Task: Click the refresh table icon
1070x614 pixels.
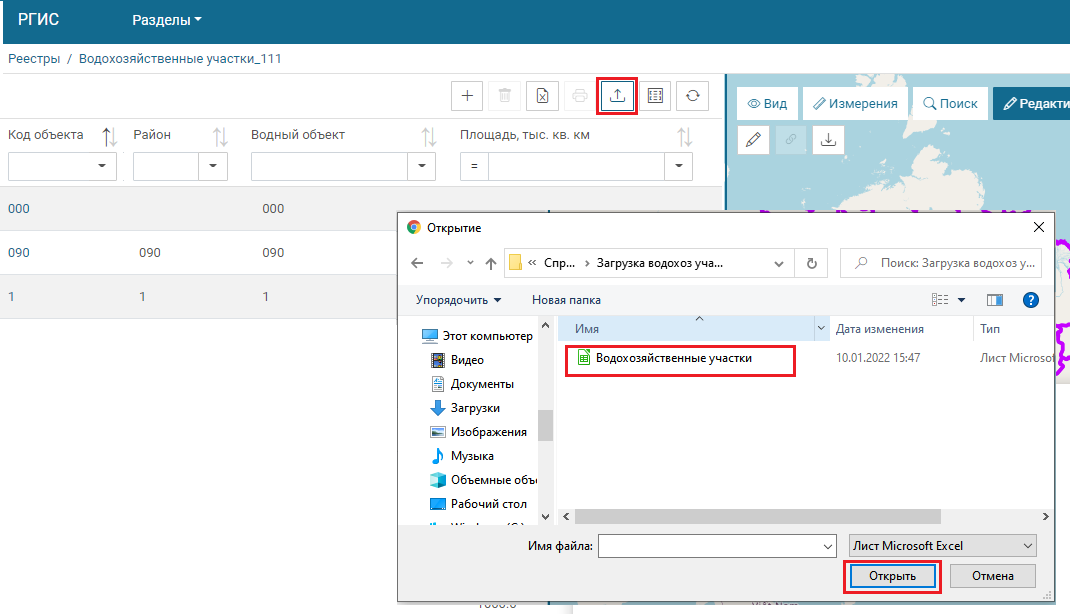Action: 692,96
